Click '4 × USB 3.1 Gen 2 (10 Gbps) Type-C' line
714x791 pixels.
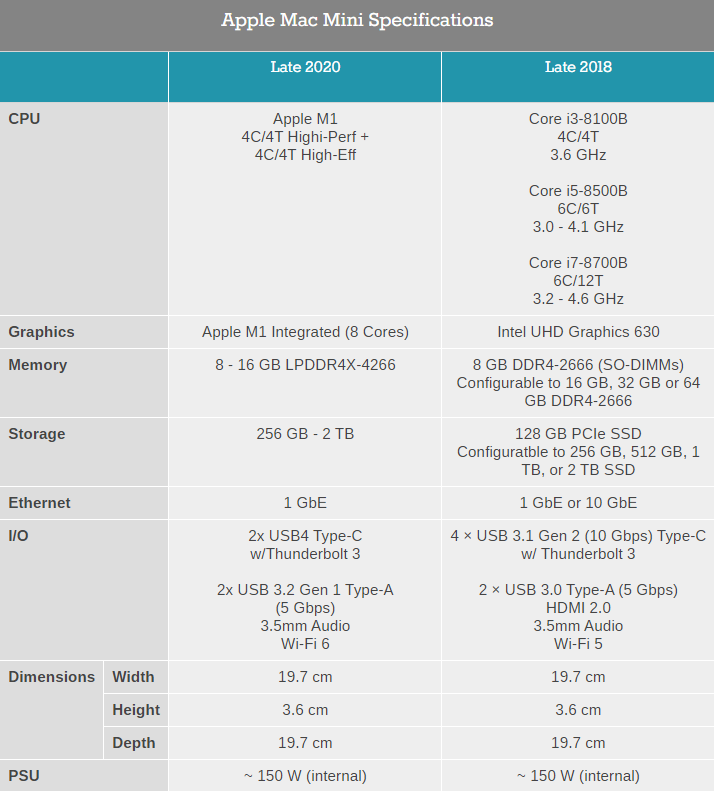point(578,536)
